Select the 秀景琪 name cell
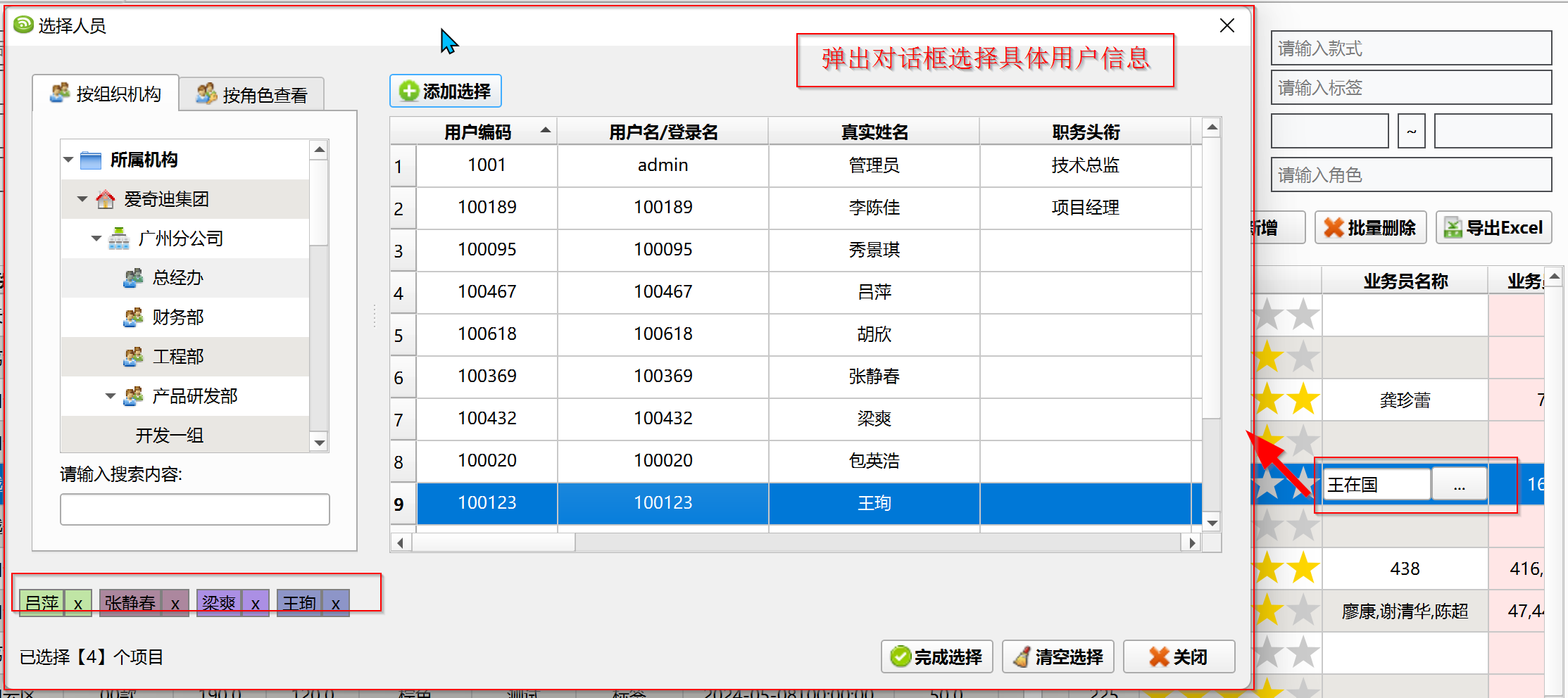 (x=874, y=250)
